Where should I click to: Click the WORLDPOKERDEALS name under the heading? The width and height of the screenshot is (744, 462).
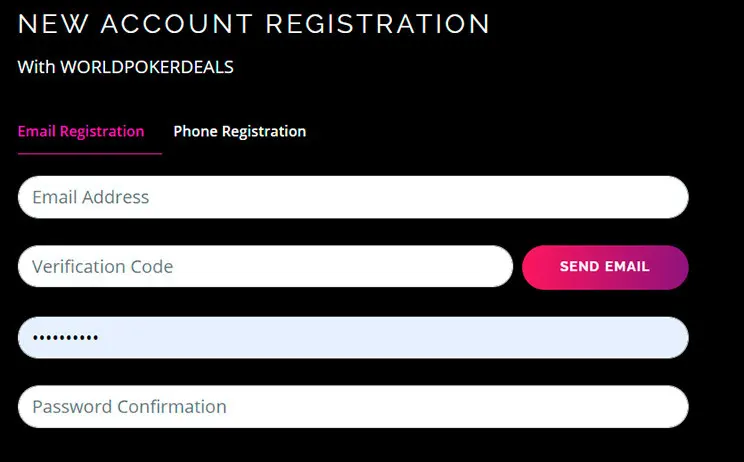146,68
